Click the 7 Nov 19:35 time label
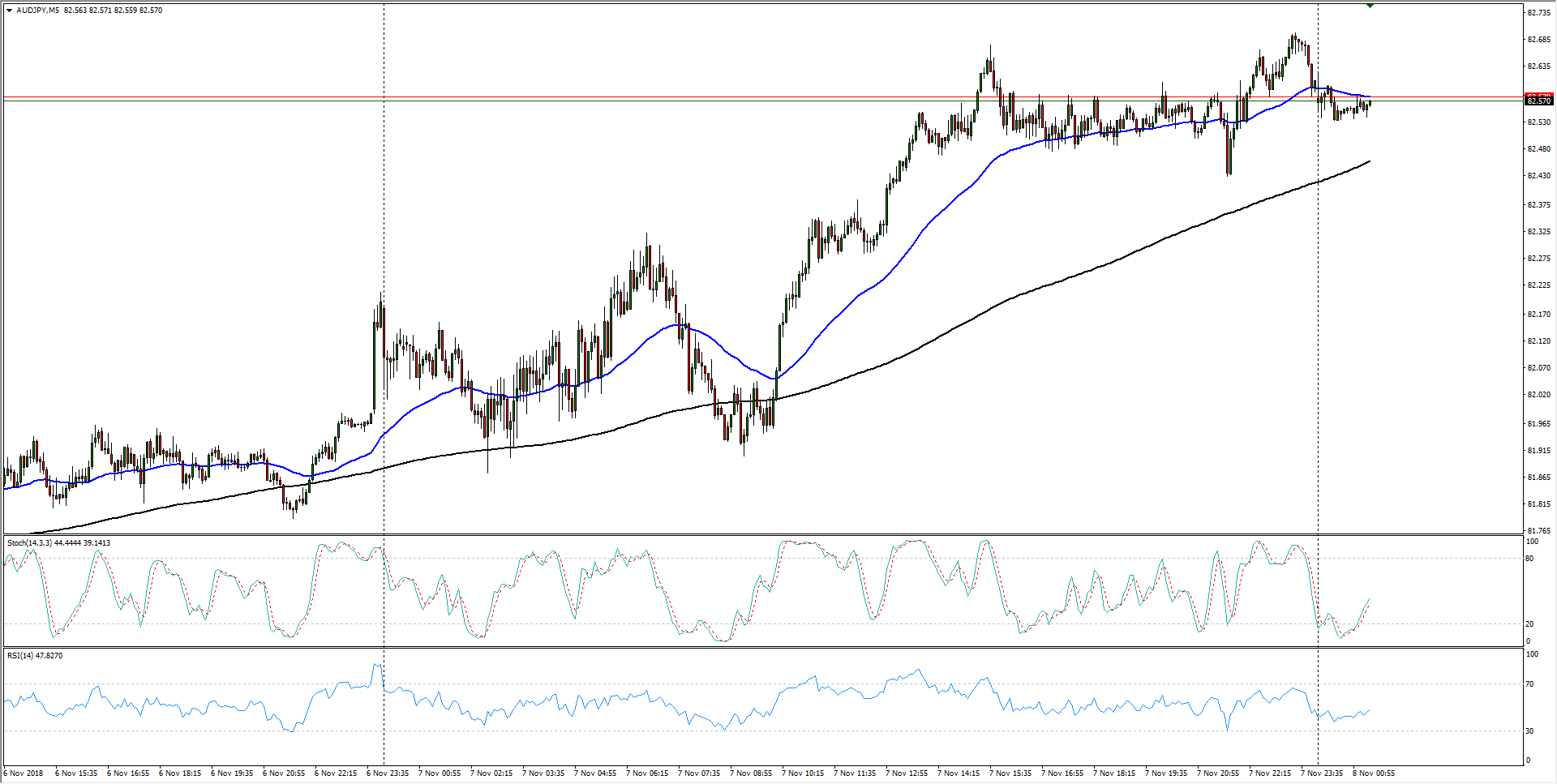Viewport: 1557px width, 784px height. pyautogui.click(x=1166, y=773)
